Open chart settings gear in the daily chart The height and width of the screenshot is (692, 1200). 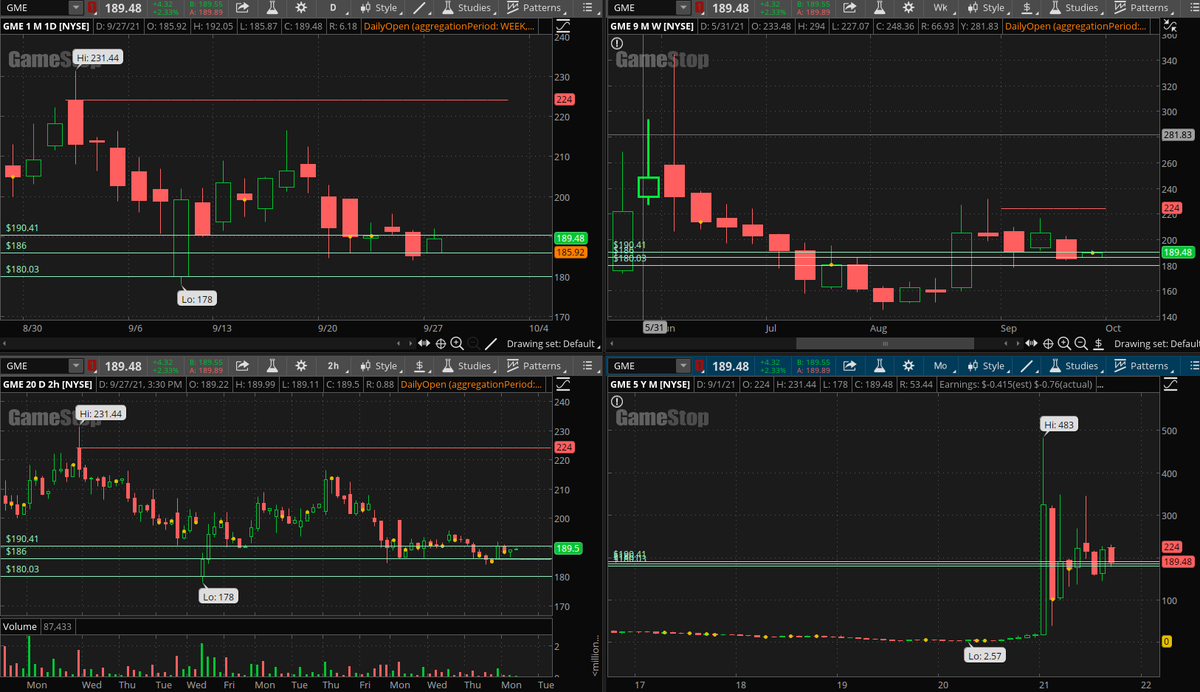coord(300,8)
